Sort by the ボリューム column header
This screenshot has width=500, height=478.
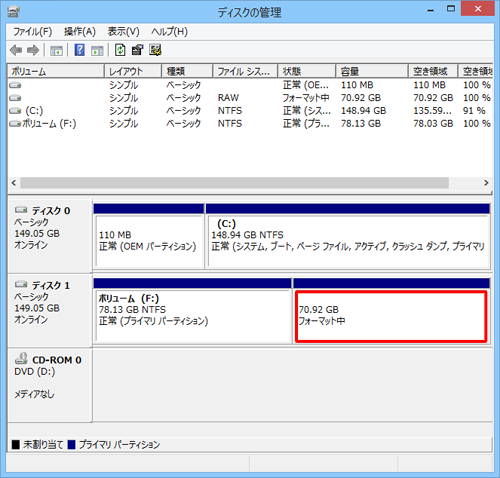pos(56,71)
